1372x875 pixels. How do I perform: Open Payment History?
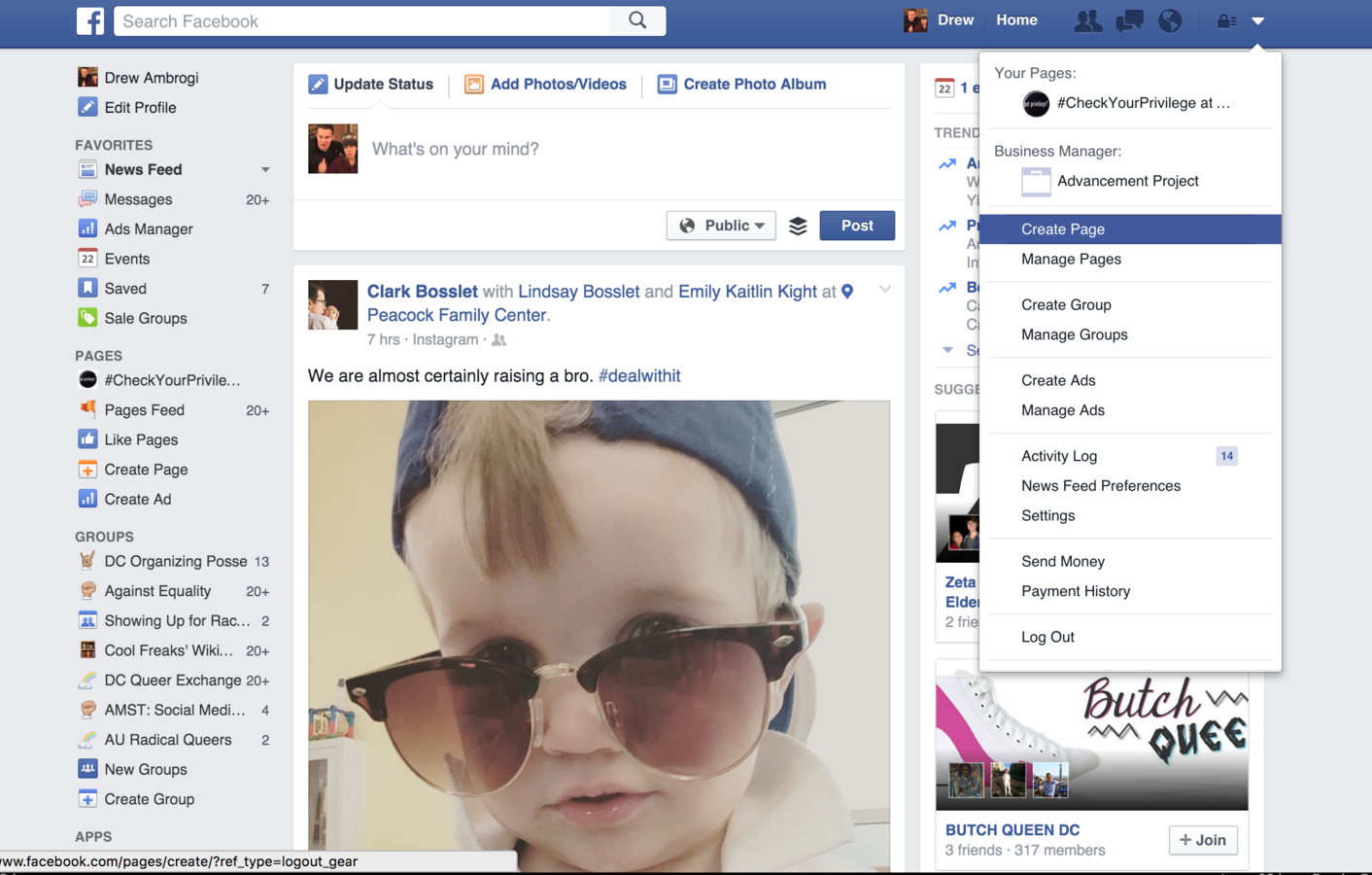(1076, 591)
